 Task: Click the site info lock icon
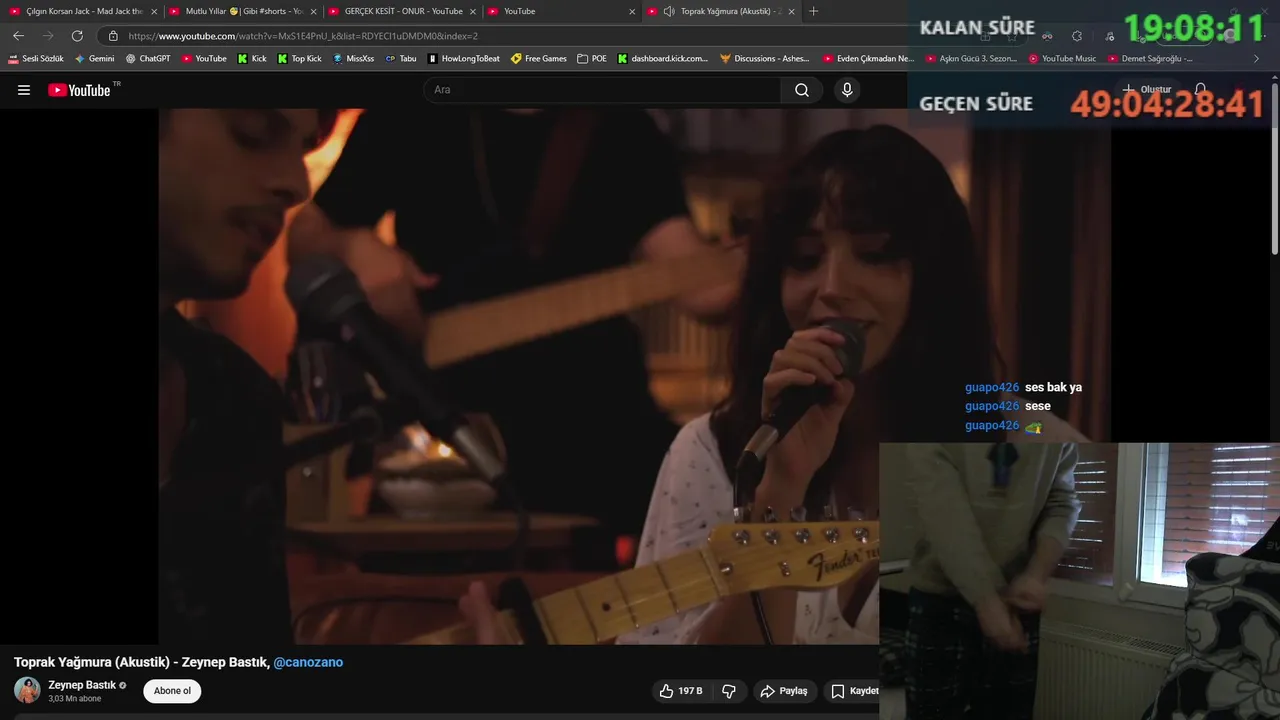pyautogui.click(x=113, y=36)
